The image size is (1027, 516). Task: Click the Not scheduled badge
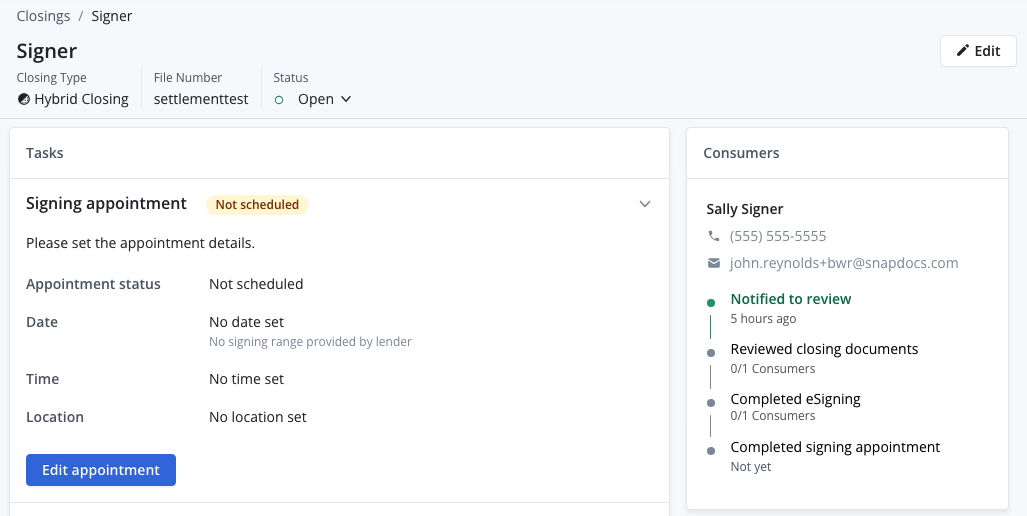tap(257, 204)
